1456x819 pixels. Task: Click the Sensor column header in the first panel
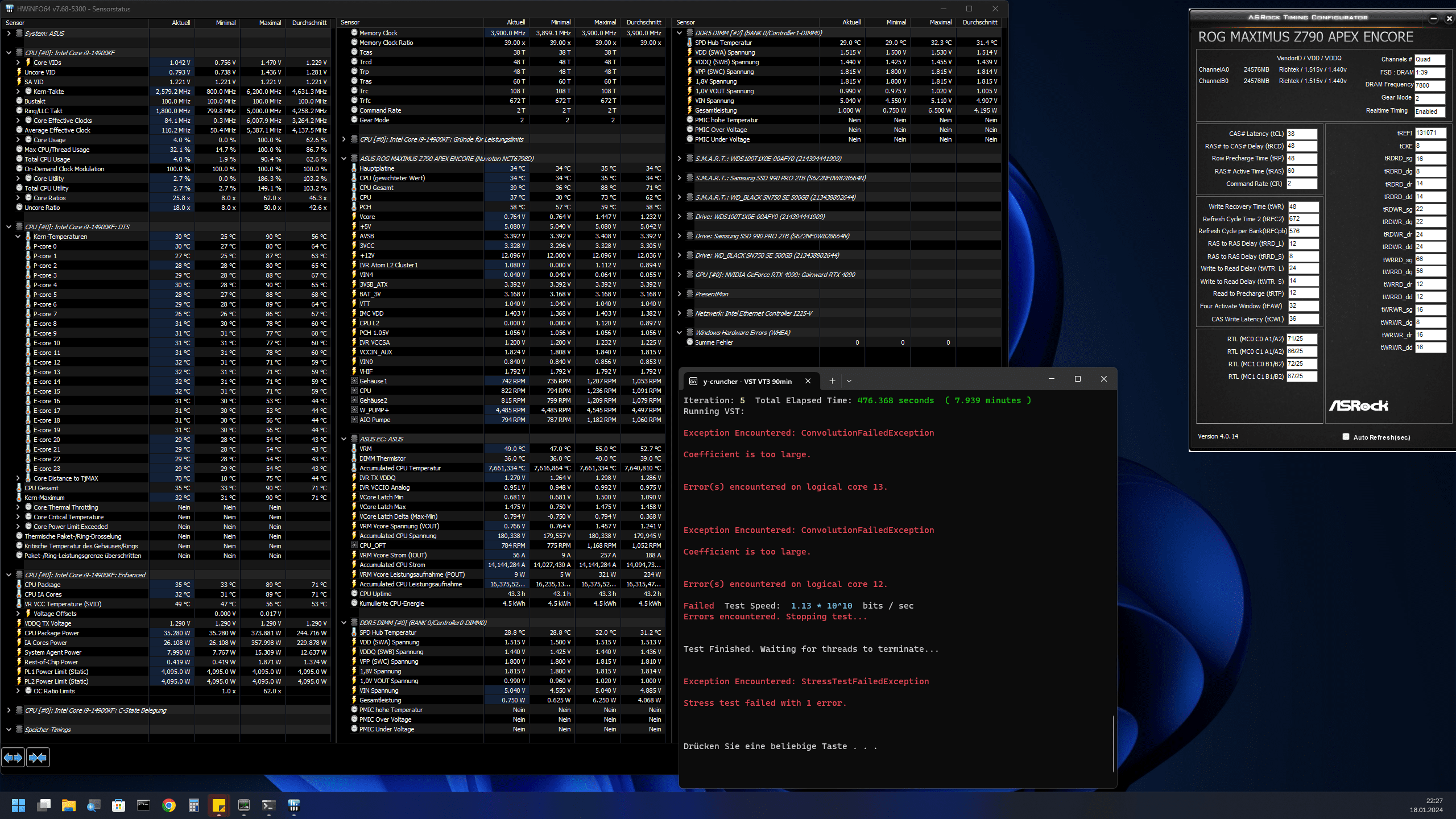tap(75, 23)
